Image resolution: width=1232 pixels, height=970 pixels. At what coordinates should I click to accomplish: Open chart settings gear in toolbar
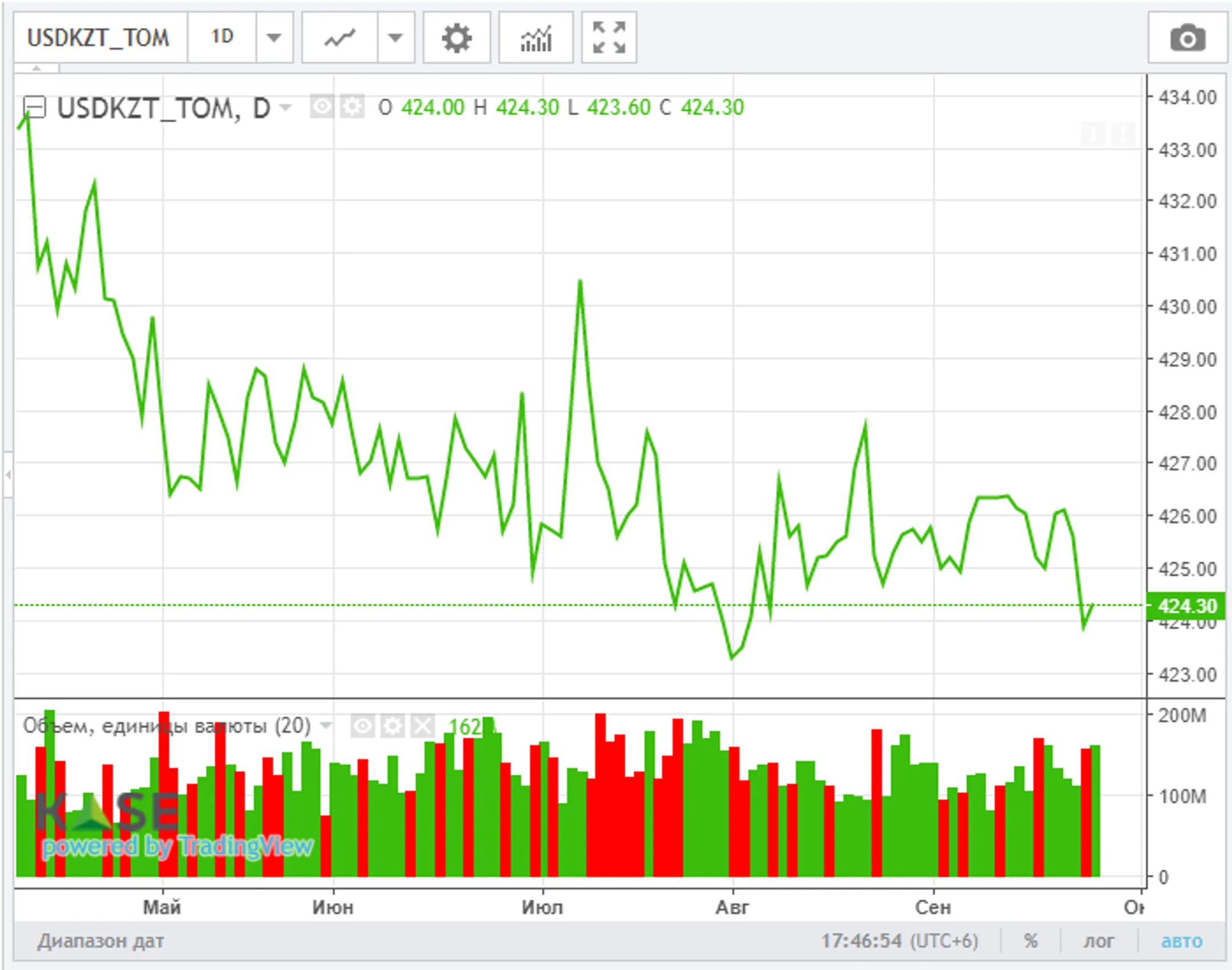[456, 38]
